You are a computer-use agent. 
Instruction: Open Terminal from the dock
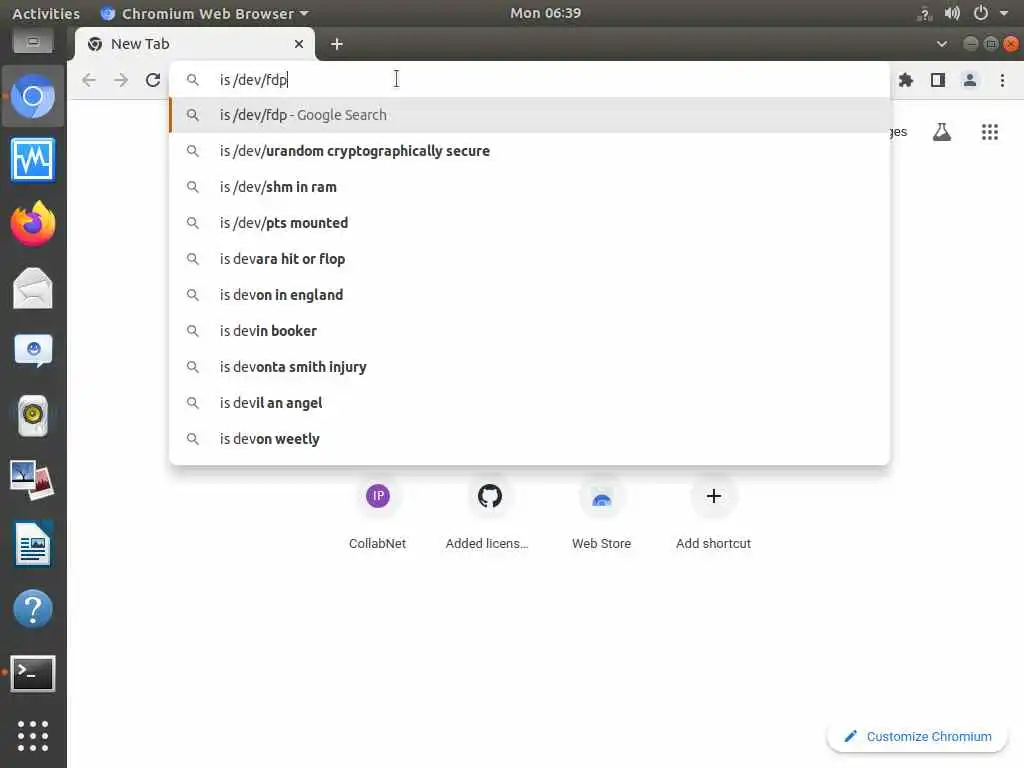(x=33, y=673)
